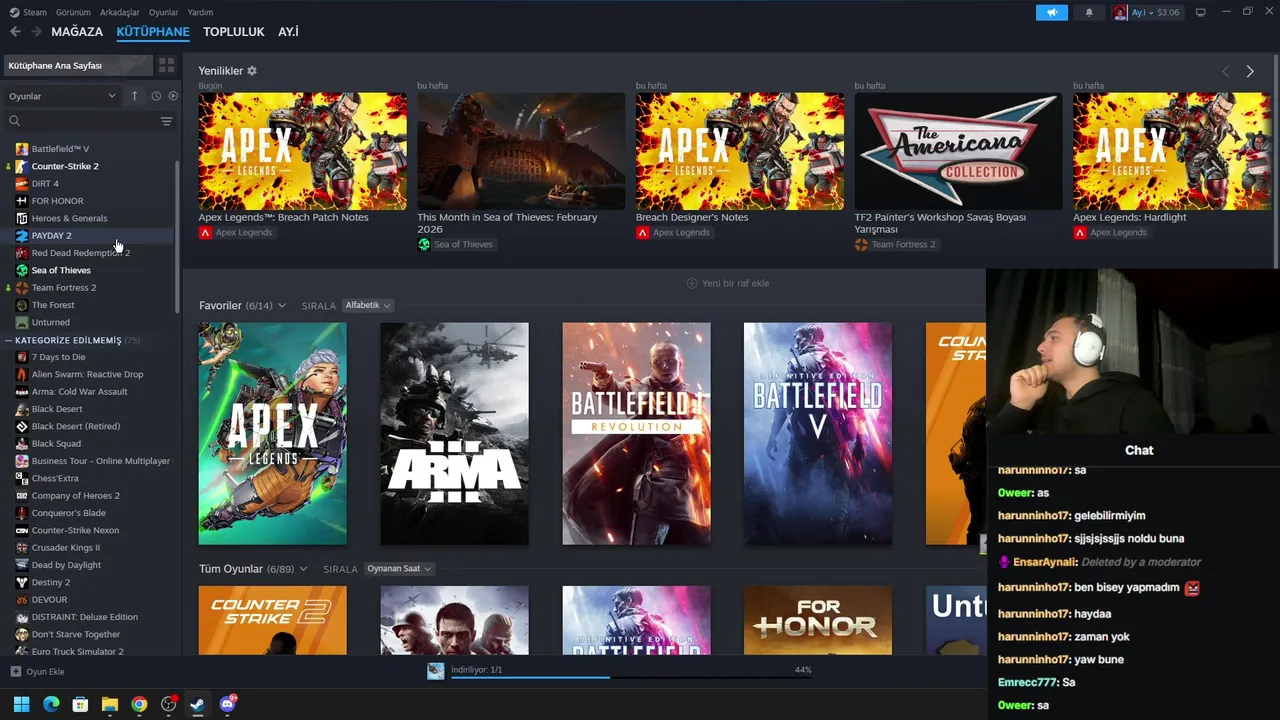Image resolution: width=1280 pixels, height=720 pixels.
Task: Open the Oynanan Saat sort dropdown
Action: click(399, 569)
